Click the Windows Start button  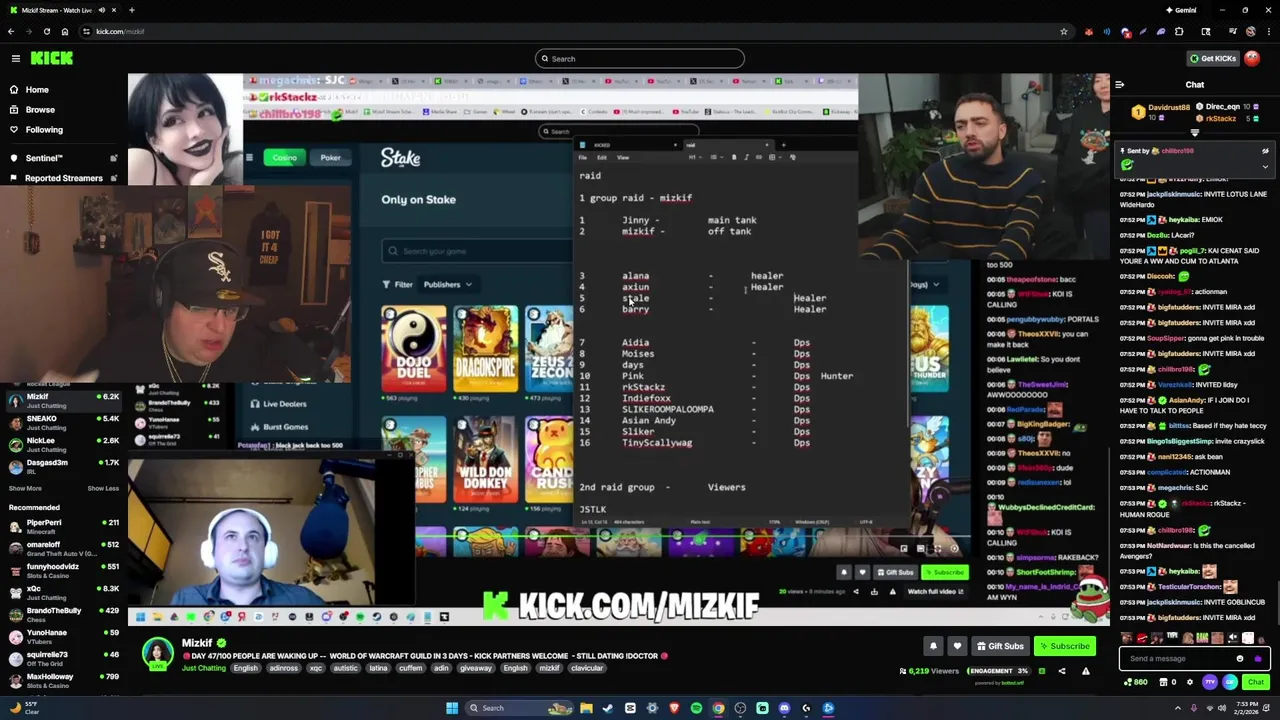452,708
